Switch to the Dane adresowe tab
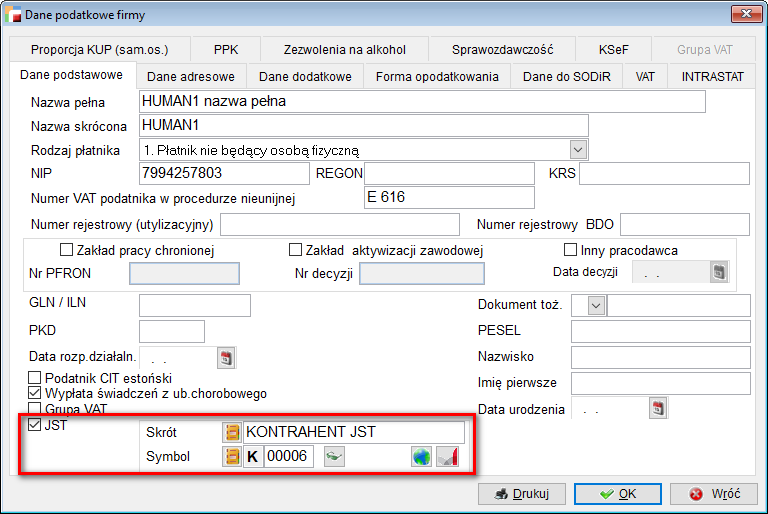Screen dimensions: 768x514 point(190,77)
